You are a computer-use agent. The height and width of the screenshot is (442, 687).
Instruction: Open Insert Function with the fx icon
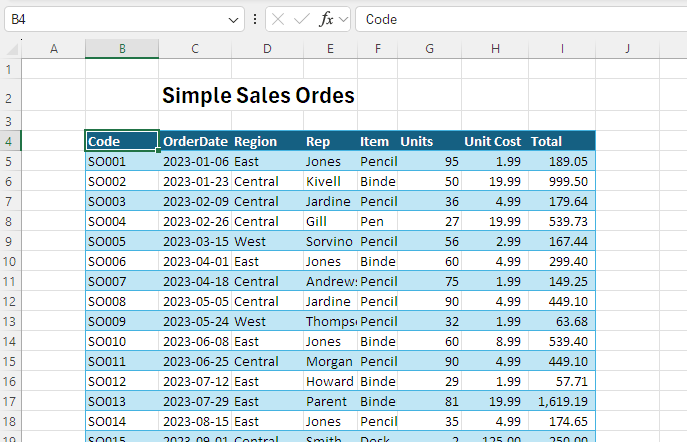[326, 19]
